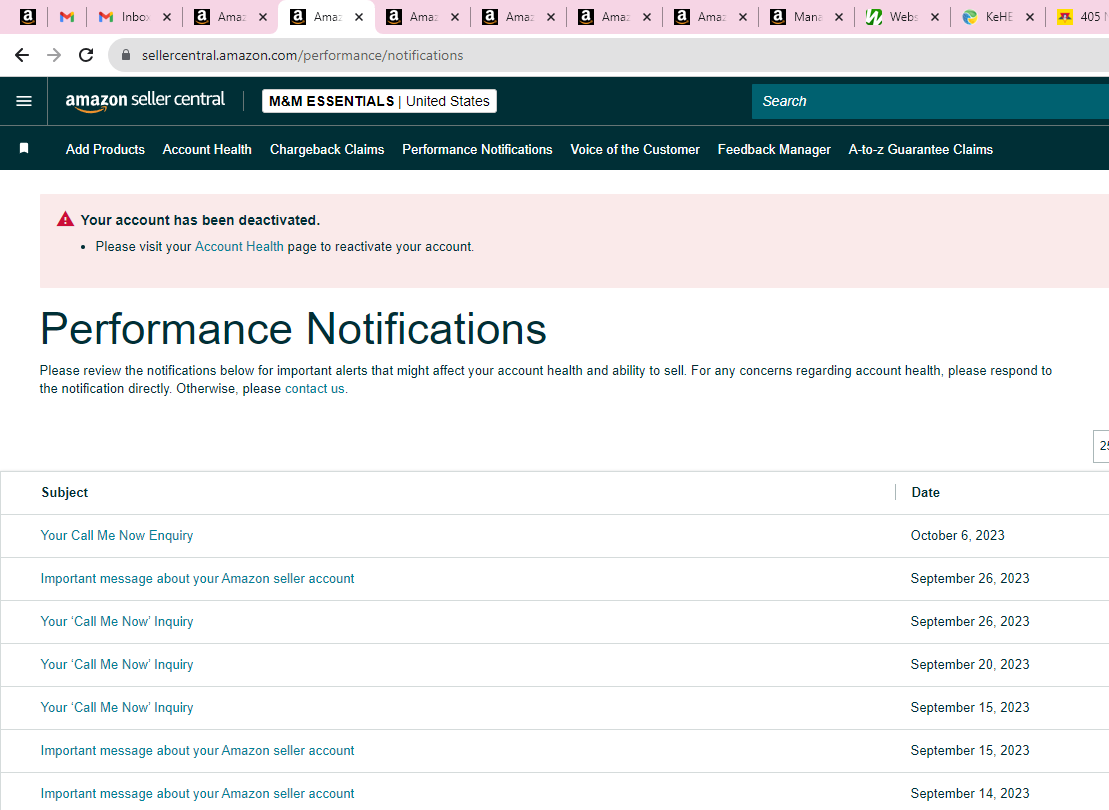Image resolution: width=1109 pixels, height=810 pixels.
Task: Click the red warning triangle icon
Action: [65, 219]
